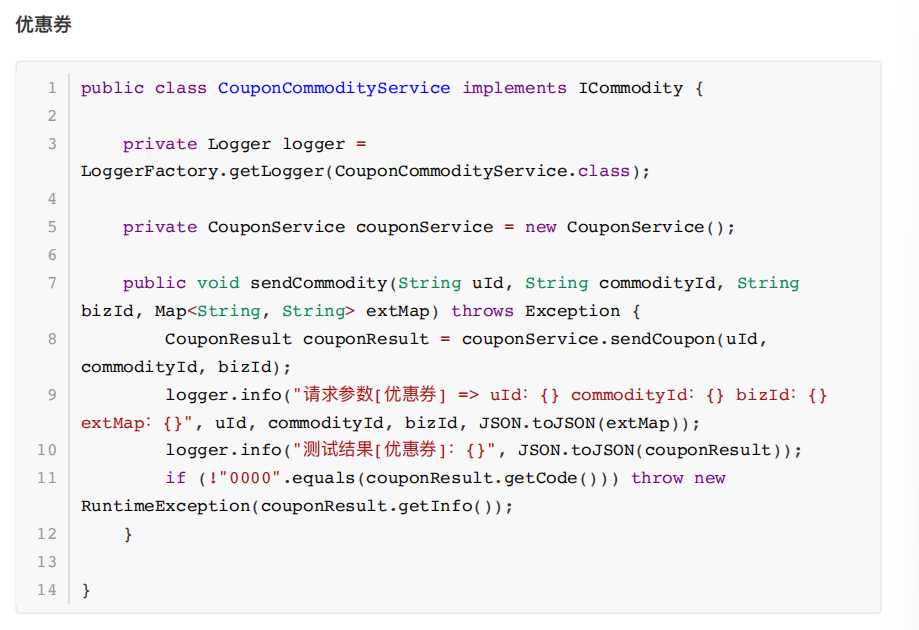Click the throws keyword in method signature
The width and height of the screenshot is (919, 630).
point(483,311)
